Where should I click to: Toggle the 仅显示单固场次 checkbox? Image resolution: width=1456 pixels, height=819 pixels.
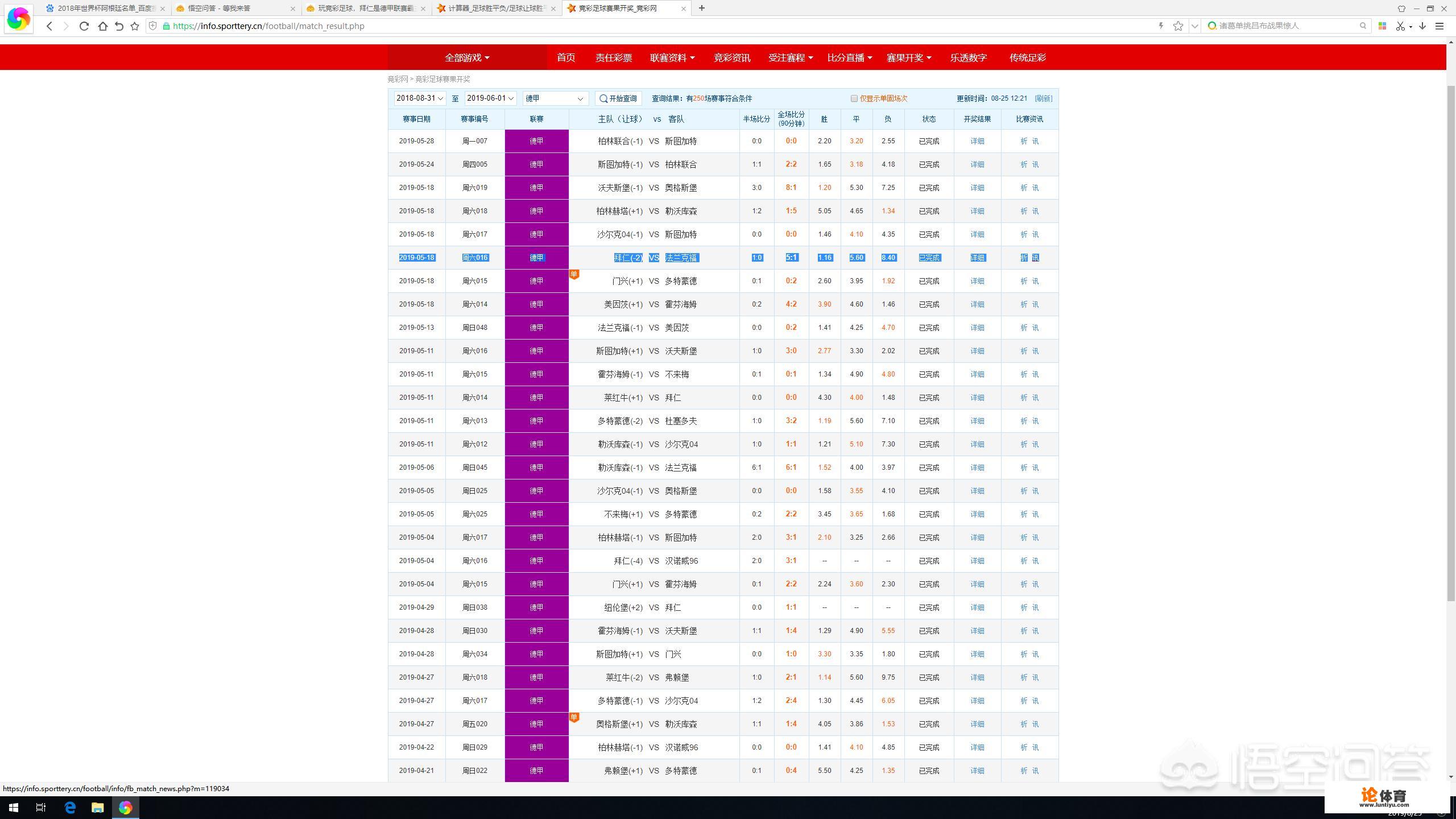tap(854, 98)
